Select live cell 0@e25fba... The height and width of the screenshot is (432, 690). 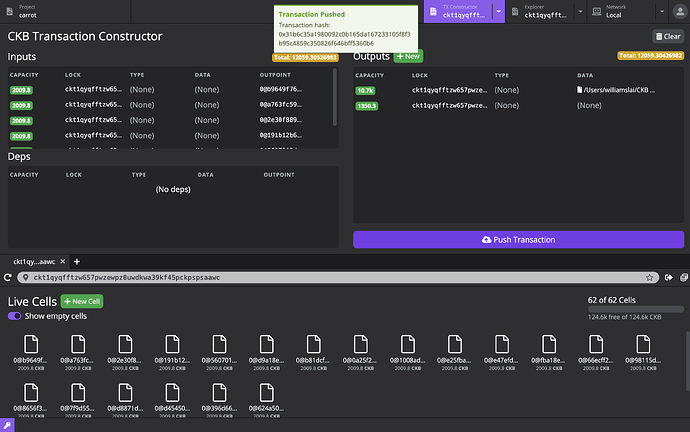tap(455, 352)
